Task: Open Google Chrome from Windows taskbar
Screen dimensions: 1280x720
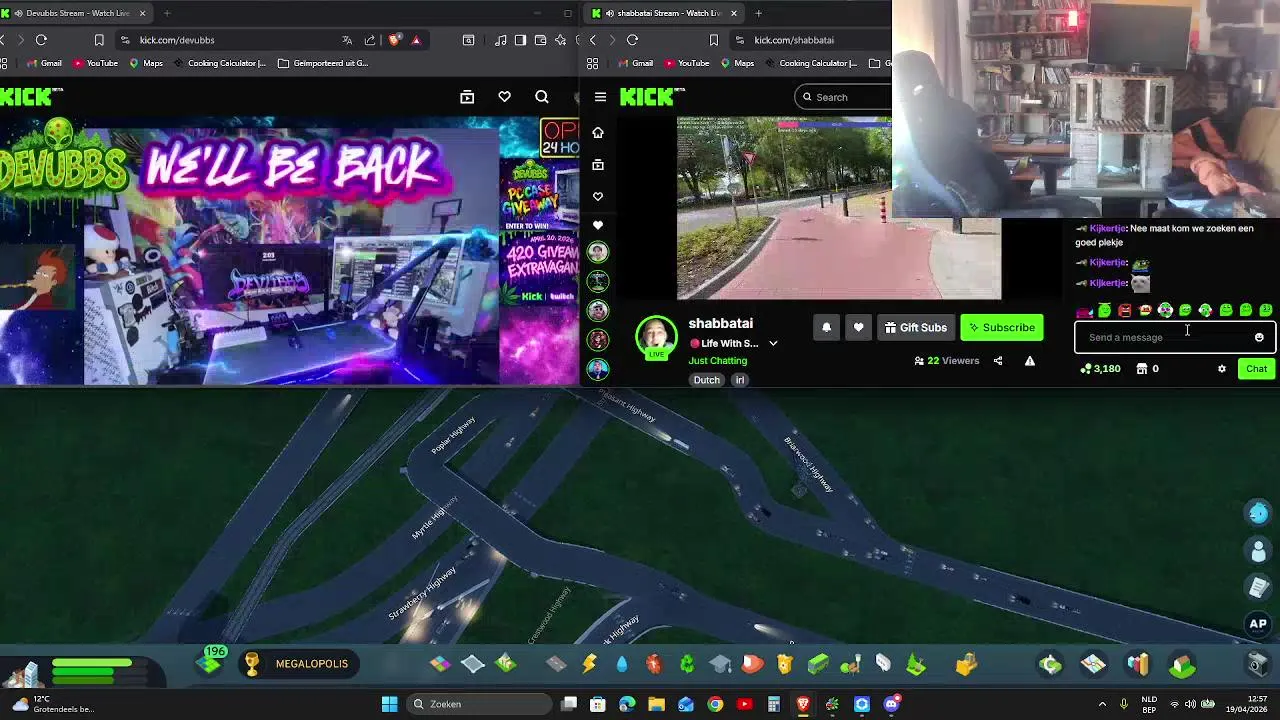Action: [x=715, y=704]
